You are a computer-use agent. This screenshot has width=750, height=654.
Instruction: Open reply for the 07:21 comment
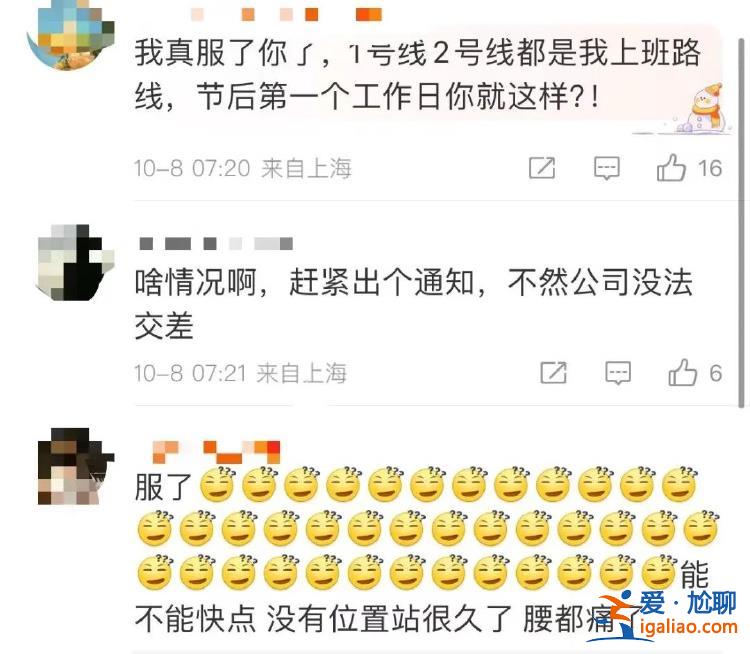[x=618, y=373]
